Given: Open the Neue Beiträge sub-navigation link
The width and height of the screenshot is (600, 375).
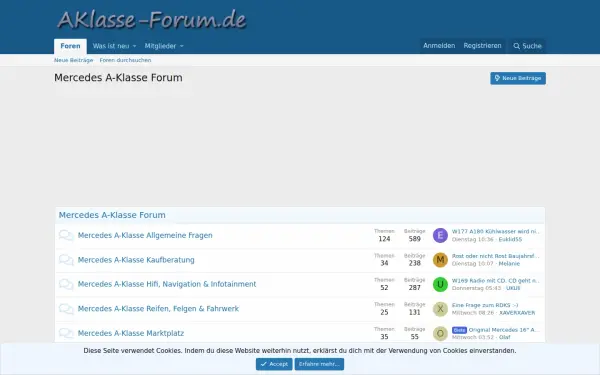Looking at the screenshot, I should [x=73, y=60].
